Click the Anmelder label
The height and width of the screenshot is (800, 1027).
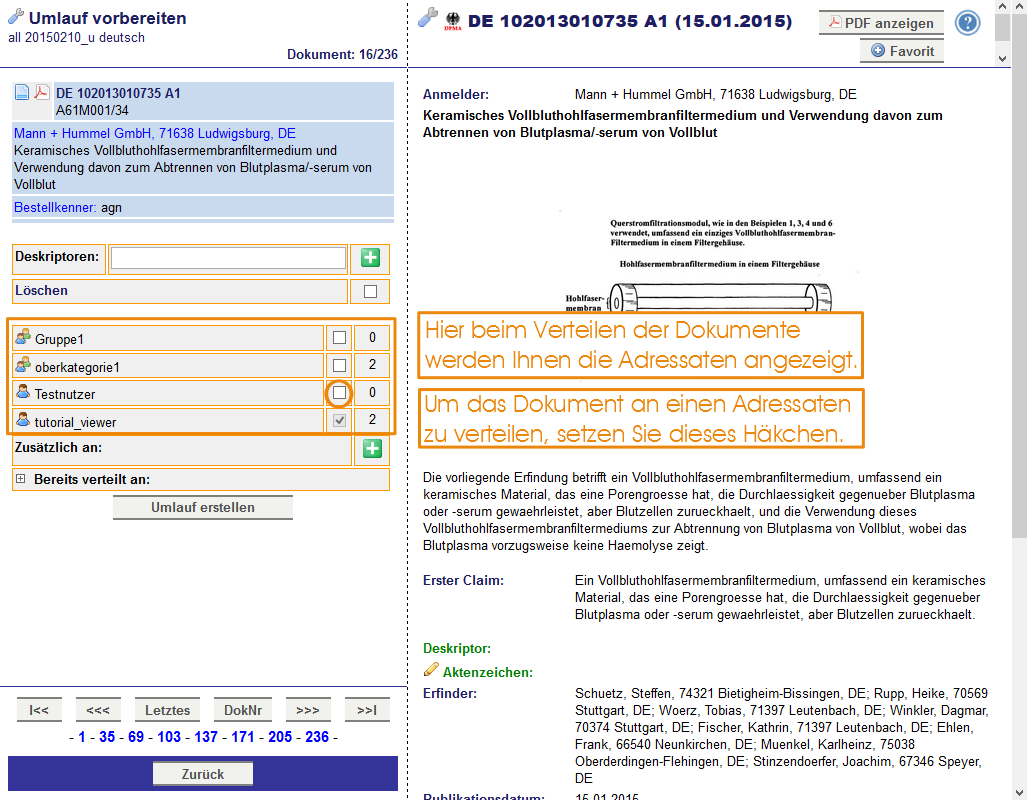[456, 94]
